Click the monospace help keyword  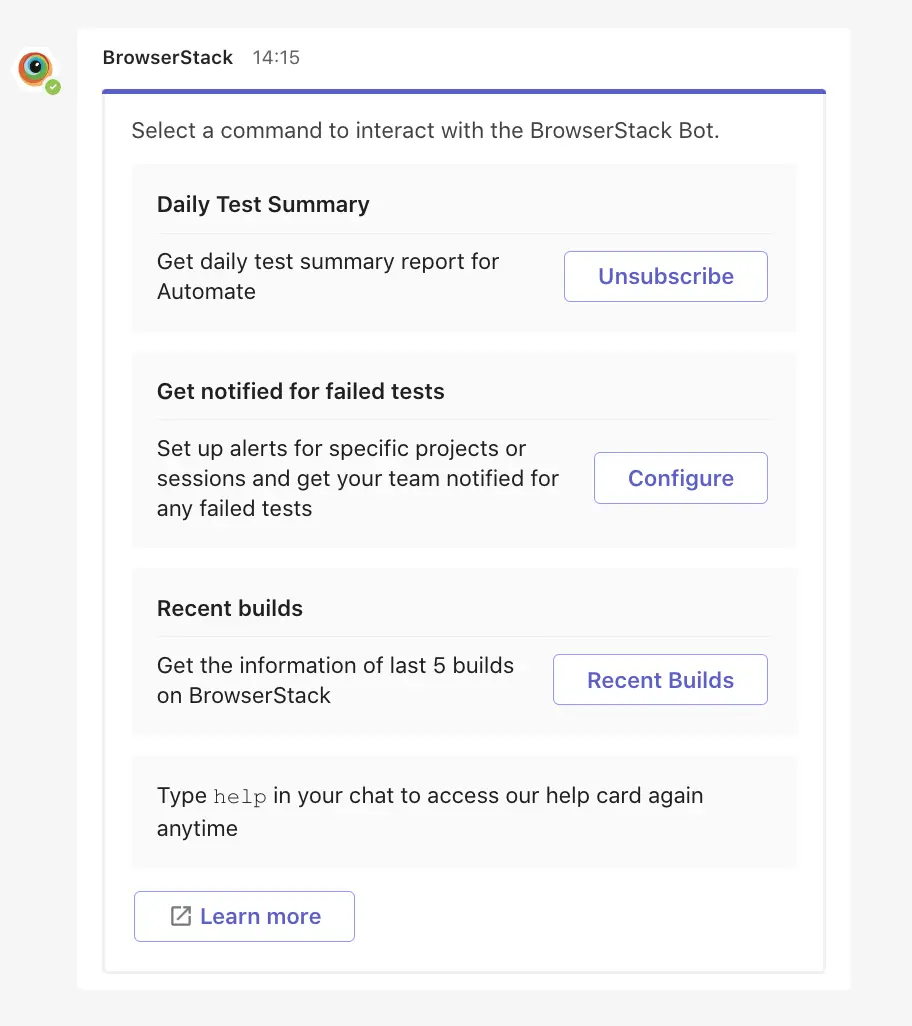pos(240,797)
